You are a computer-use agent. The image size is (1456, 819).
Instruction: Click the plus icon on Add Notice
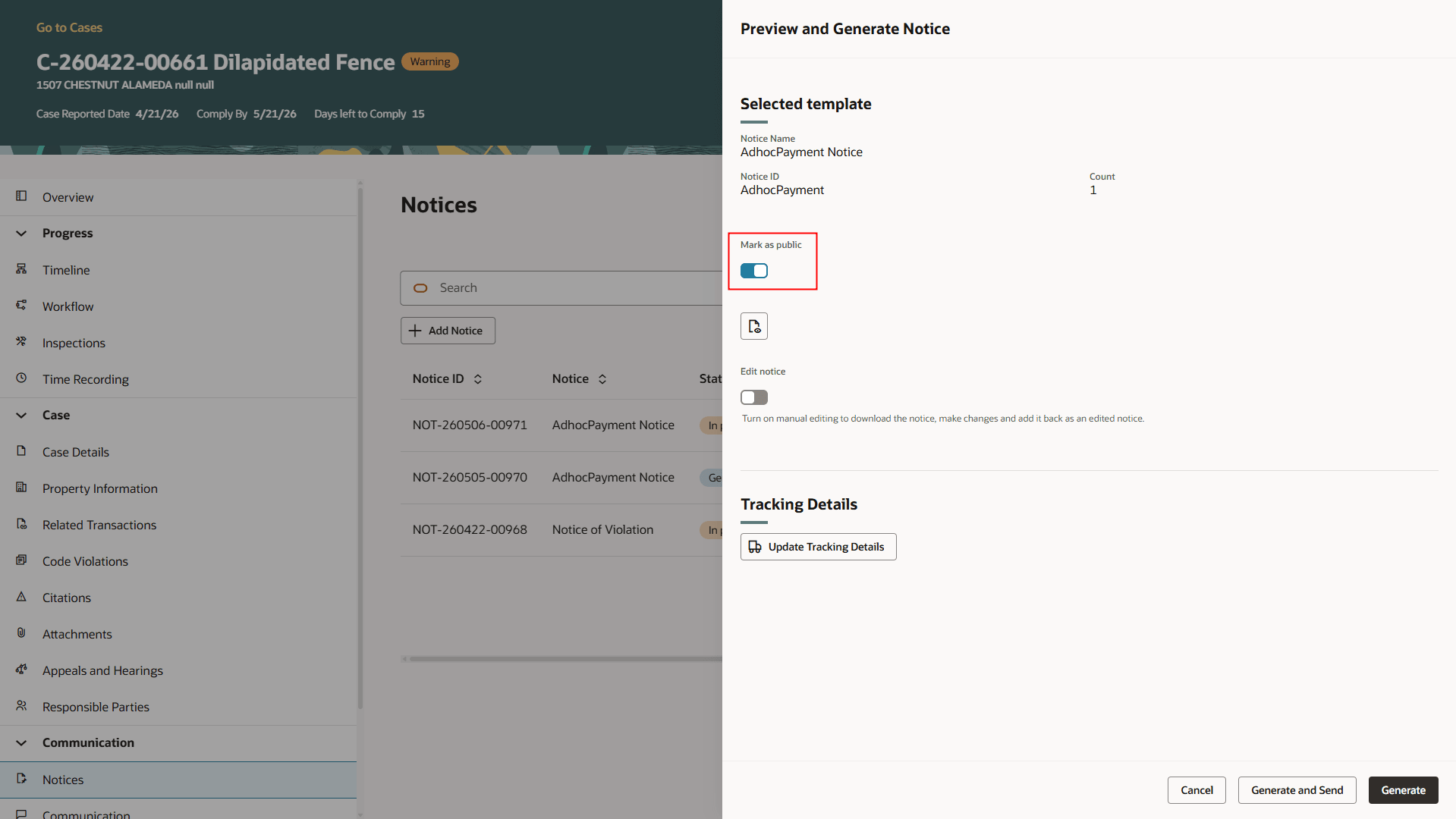415,331
